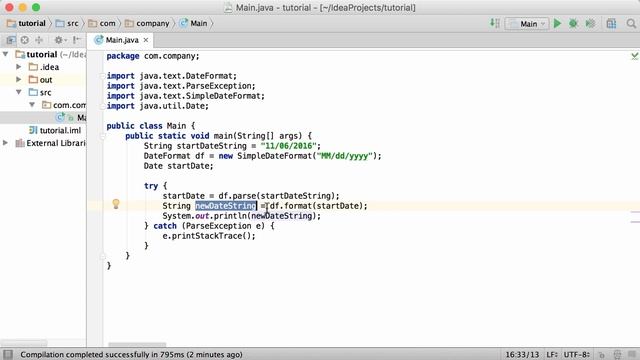Select the Main class in project tree
The height and width of the screenshot is (360, 640).
click(71, 118)
